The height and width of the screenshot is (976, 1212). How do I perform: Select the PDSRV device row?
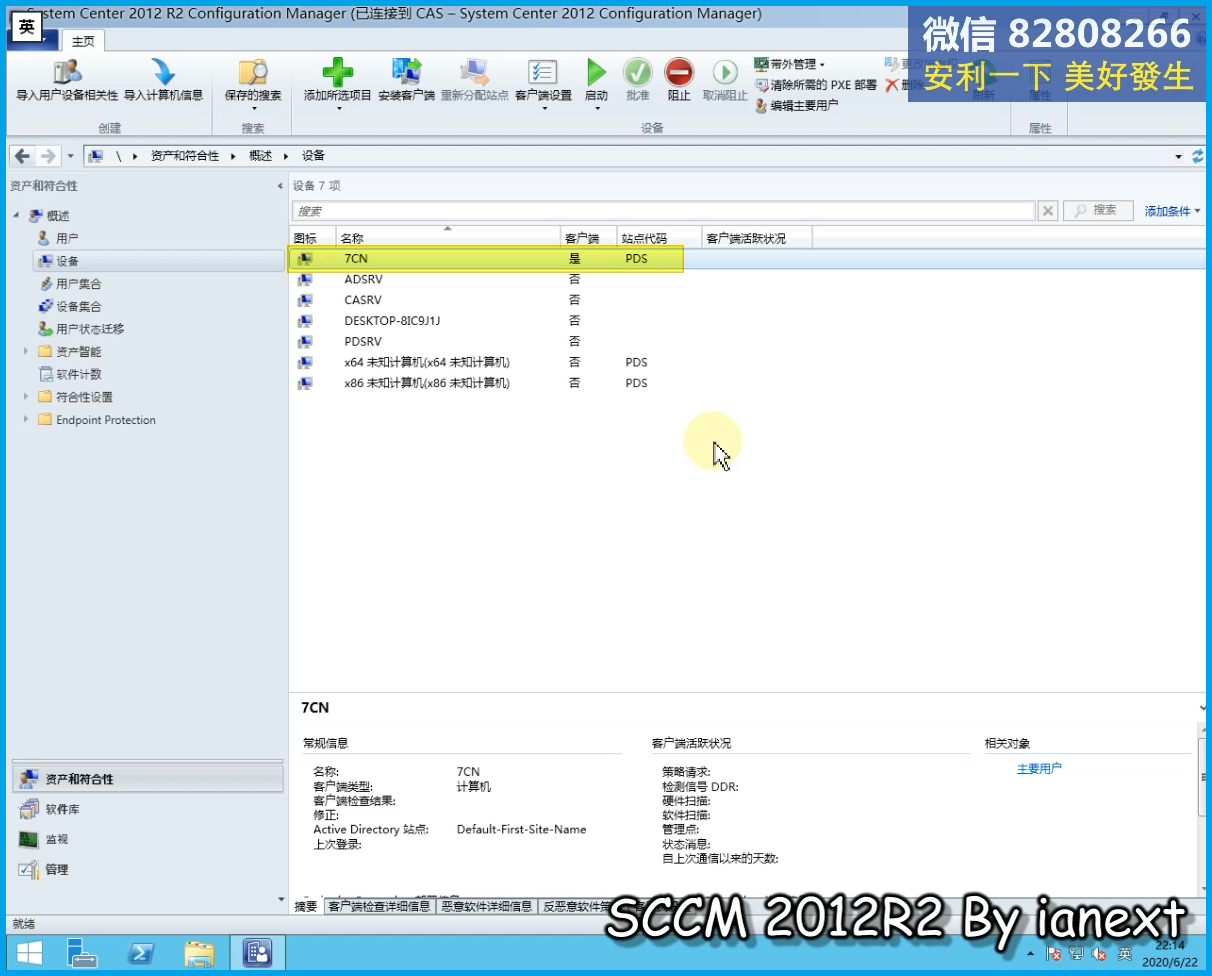748,341
